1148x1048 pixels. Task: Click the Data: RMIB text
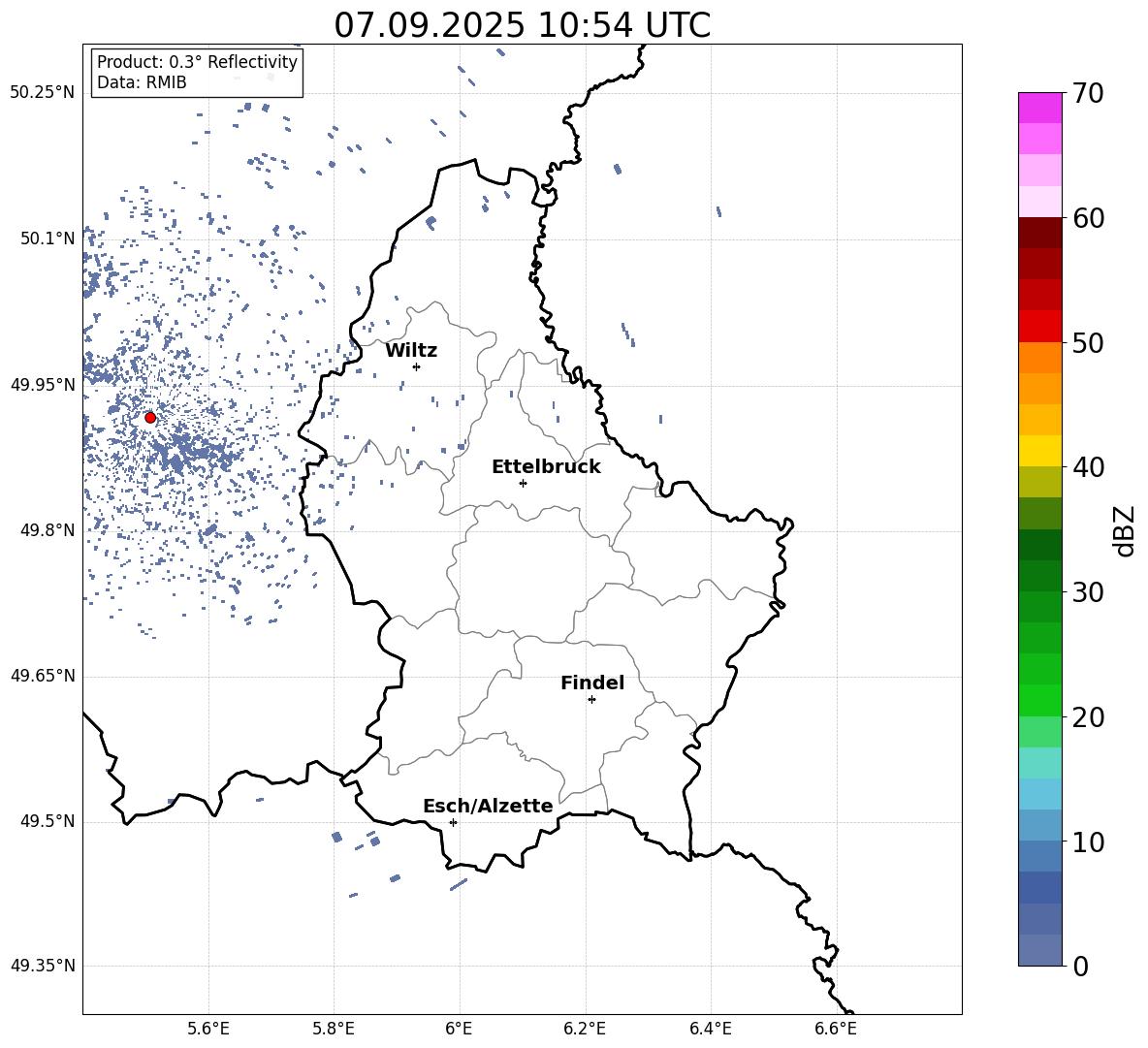pos(142,82)
